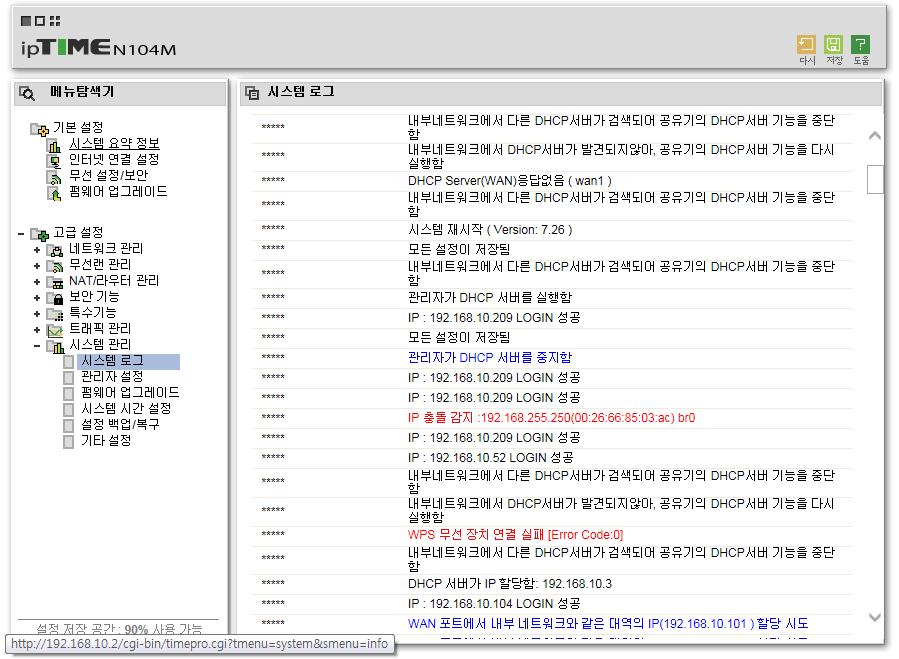Click the 저장 (save) icon
Image resolution: width=899 pixels, height=659 pixels.
tap(833, 45)
